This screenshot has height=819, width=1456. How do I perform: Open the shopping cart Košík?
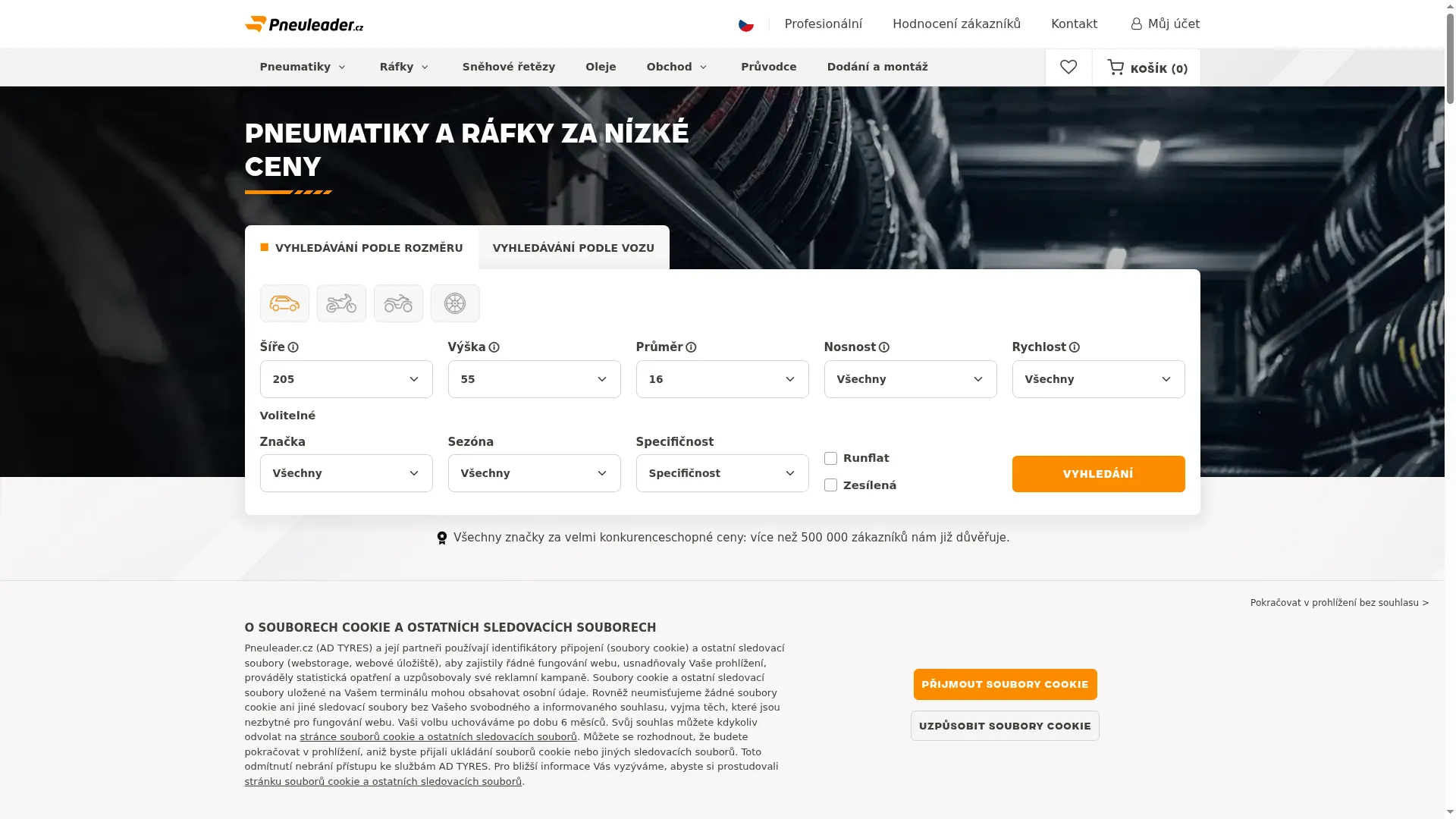pyautogui.click(x=1147, y=68)
